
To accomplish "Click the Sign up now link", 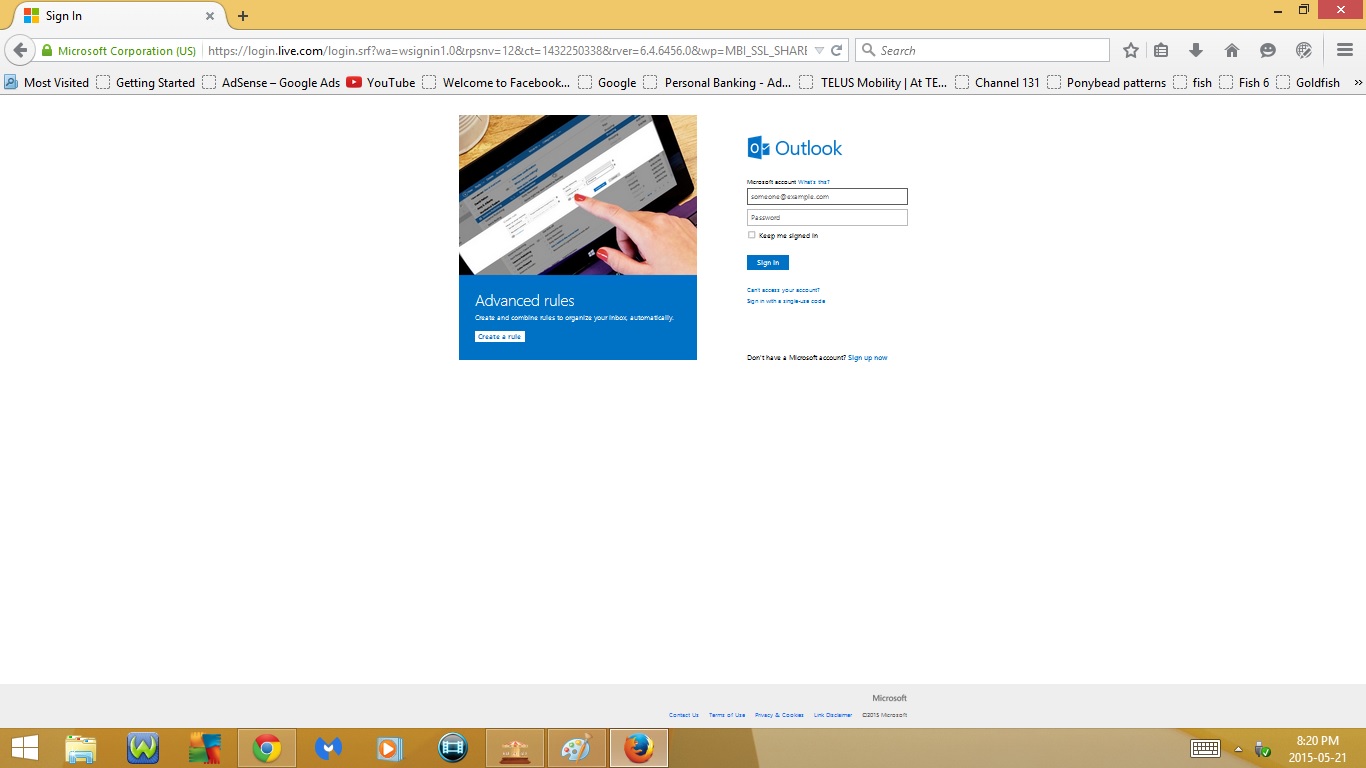I will click(x=868, y=358).
